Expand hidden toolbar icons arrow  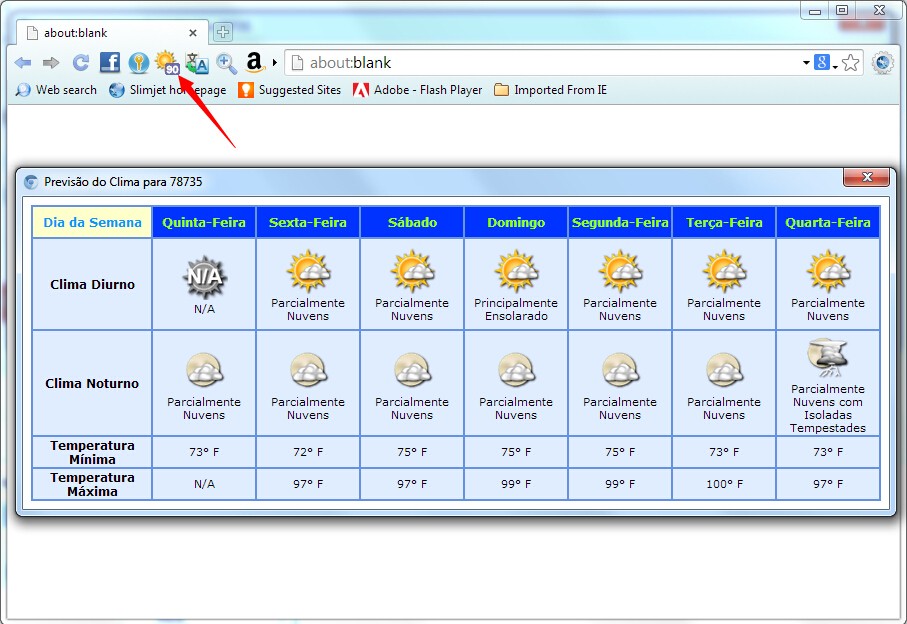(275, 62)
